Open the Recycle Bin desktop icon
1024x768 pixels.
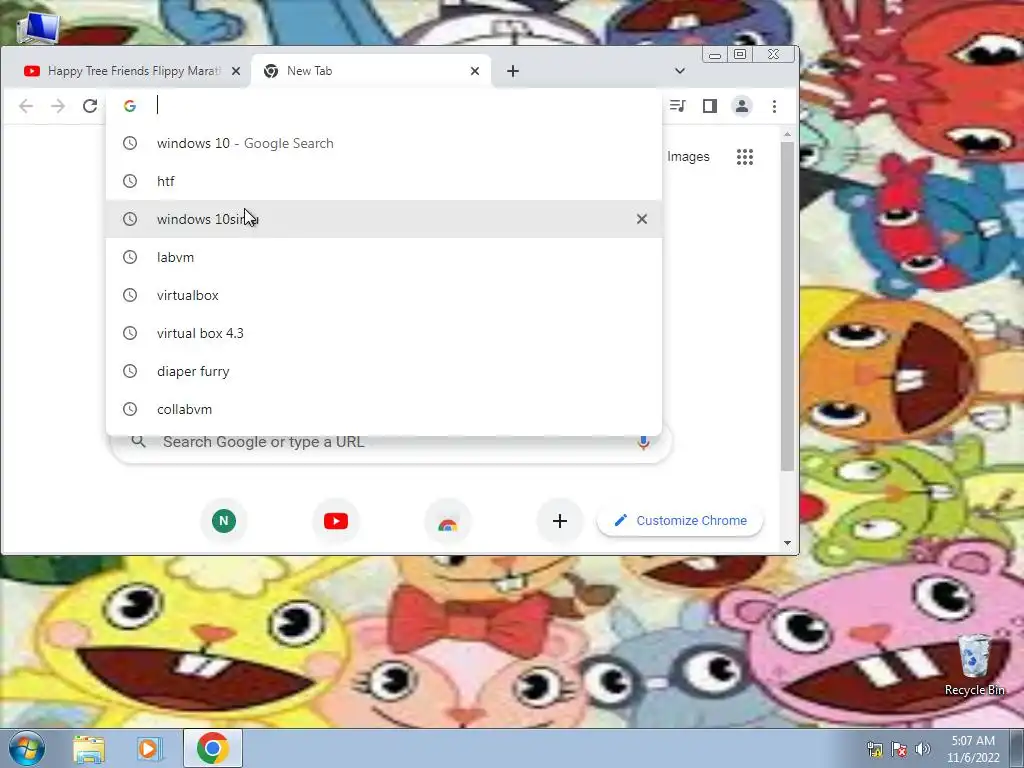click(x=974, y=665)
